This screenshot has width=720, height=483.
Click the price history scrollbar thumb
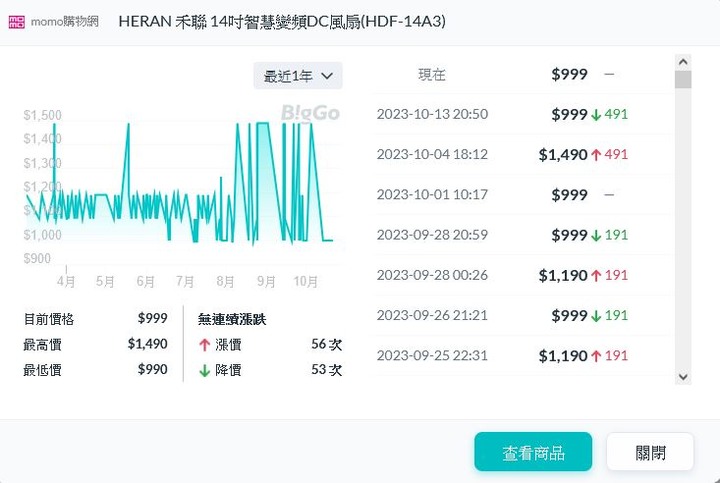(683, 79)
